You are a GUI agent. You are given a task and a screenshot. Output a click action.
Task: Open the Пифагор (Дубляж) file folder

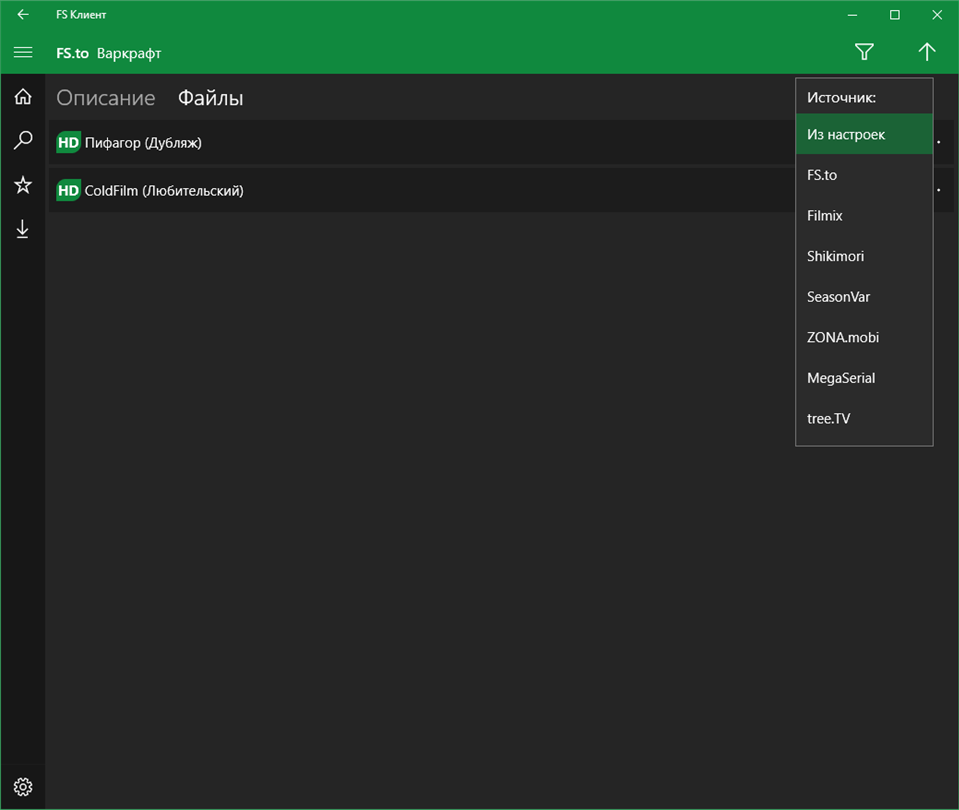pos(422,143)
